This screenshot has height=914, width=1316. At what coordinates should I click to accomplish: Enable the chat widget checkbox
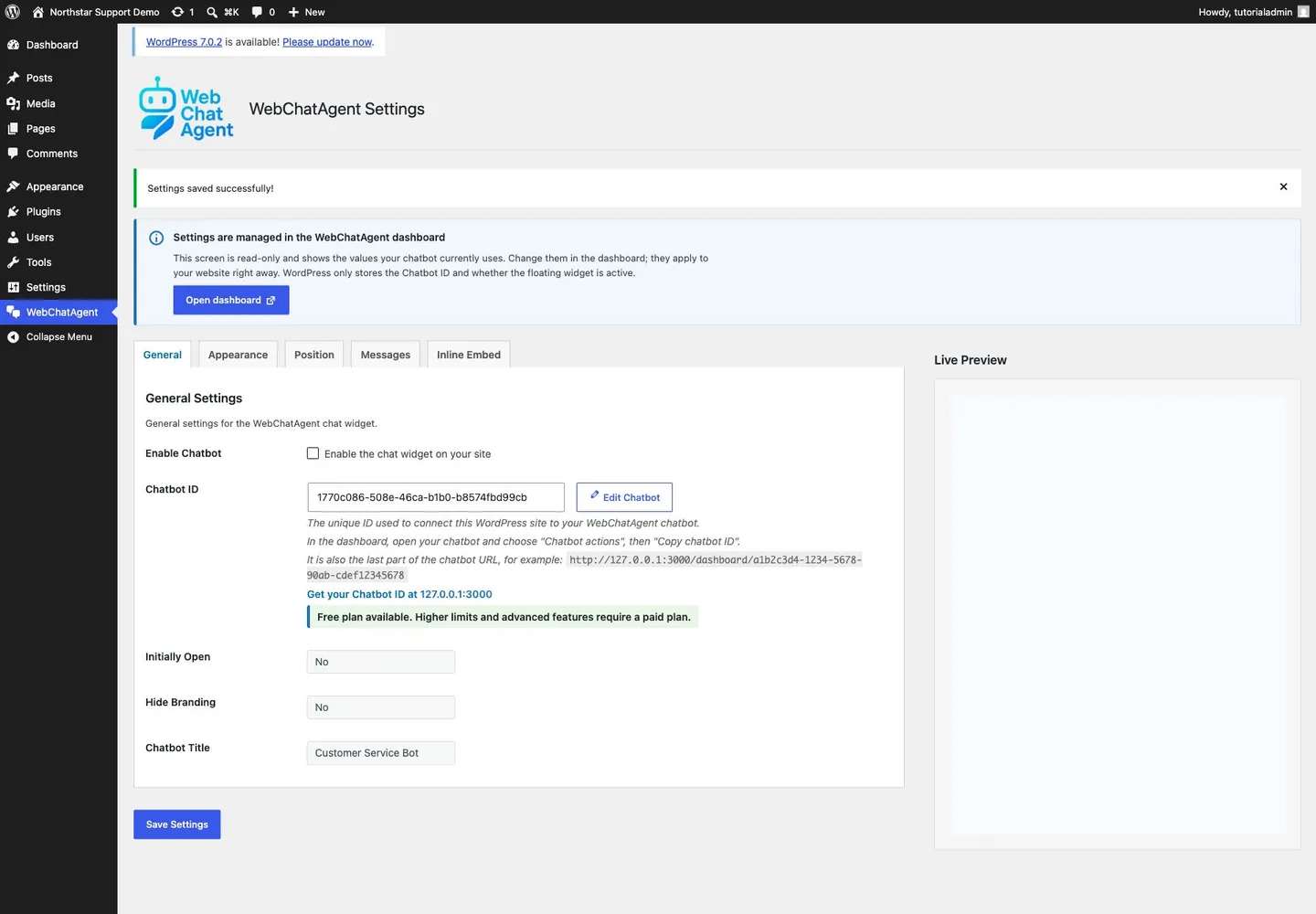(313, 453)
